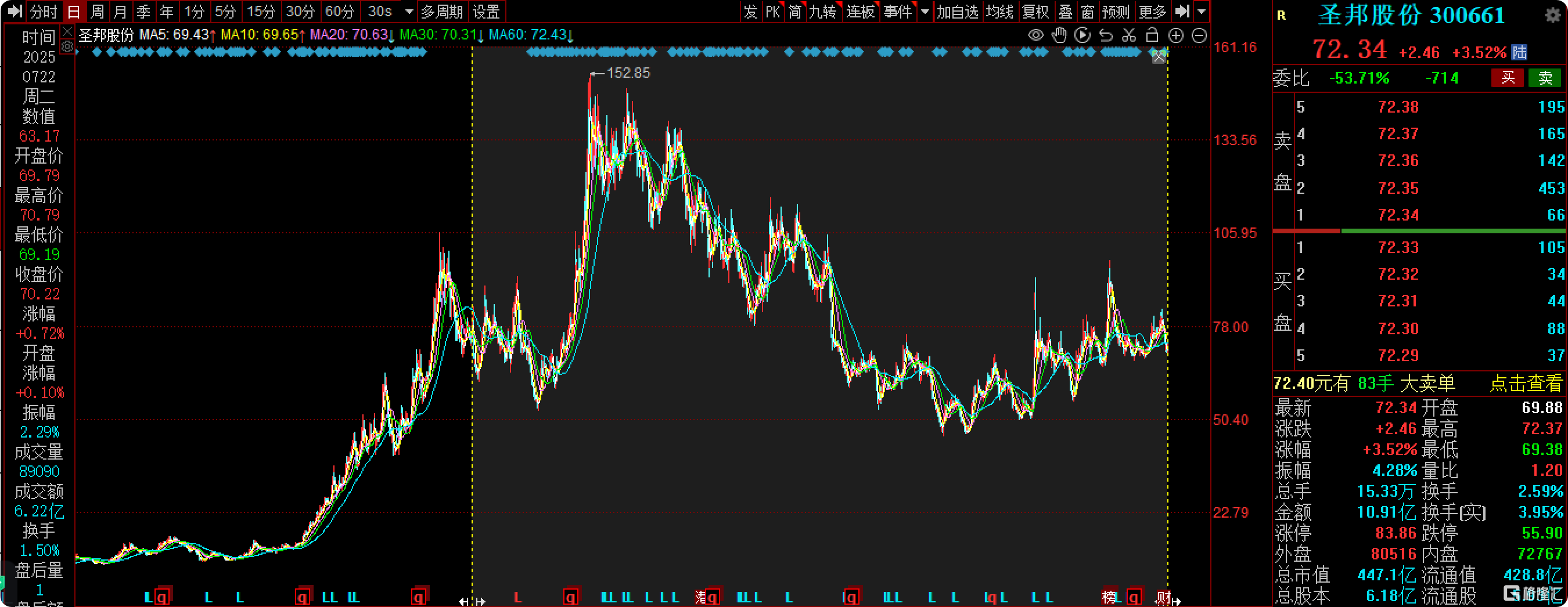Screen dimensions: 1568x607
Task: Click the 窗 window button
Action: click(x=1088, y=11)
